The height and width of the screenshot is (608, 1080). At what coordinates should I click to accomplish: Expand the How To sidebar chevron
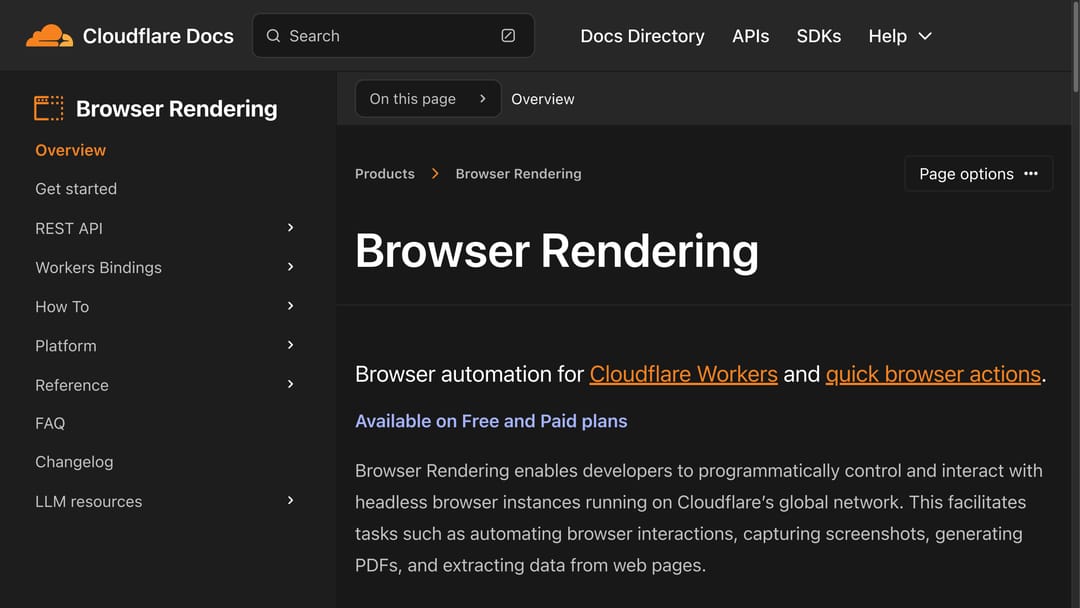[x=291, y=306]
